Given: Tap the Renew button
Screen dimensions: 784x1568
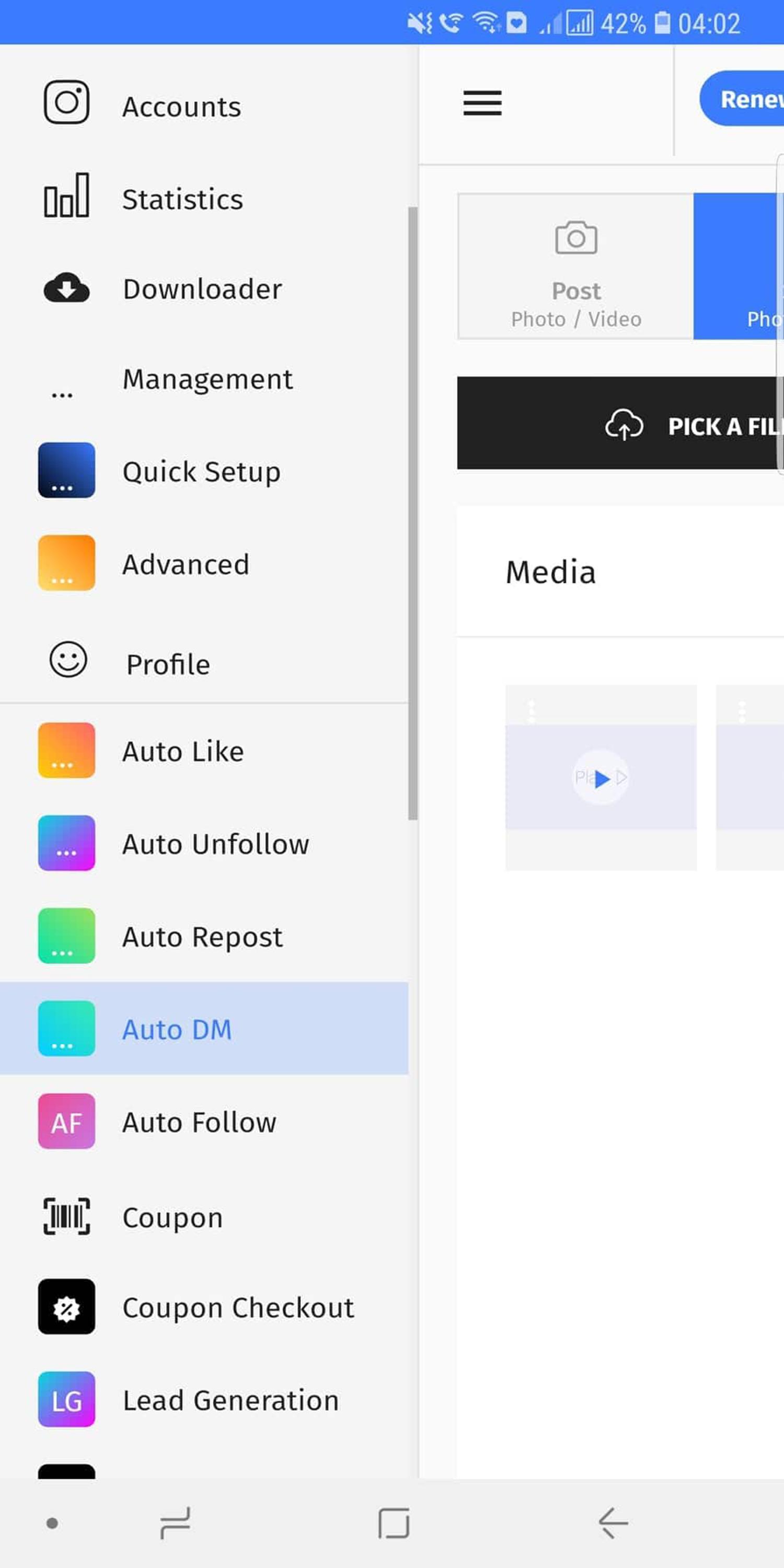Looking at the screenshot, I should 742,98.
